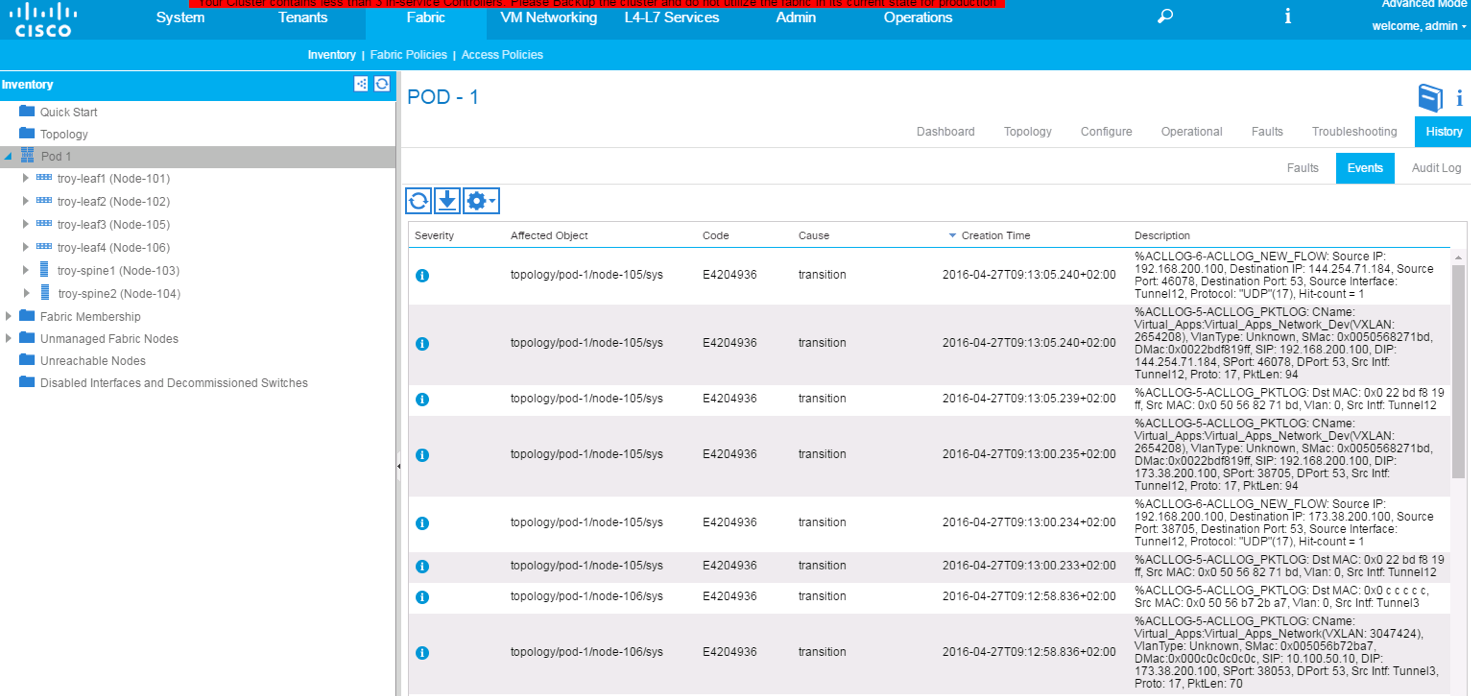This screenshot has height=696, width=1471.
Task: Click severity info icon for 09:13:00.233 event
Action: (422, 566)
